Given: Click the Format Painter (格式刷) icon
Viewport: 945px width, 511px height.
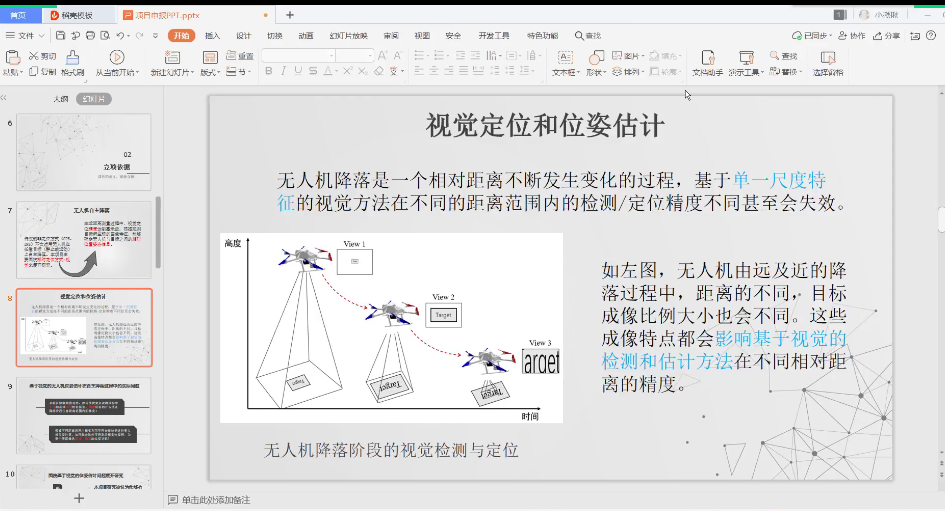Looking at the screenshot, I should coord(71,58).
